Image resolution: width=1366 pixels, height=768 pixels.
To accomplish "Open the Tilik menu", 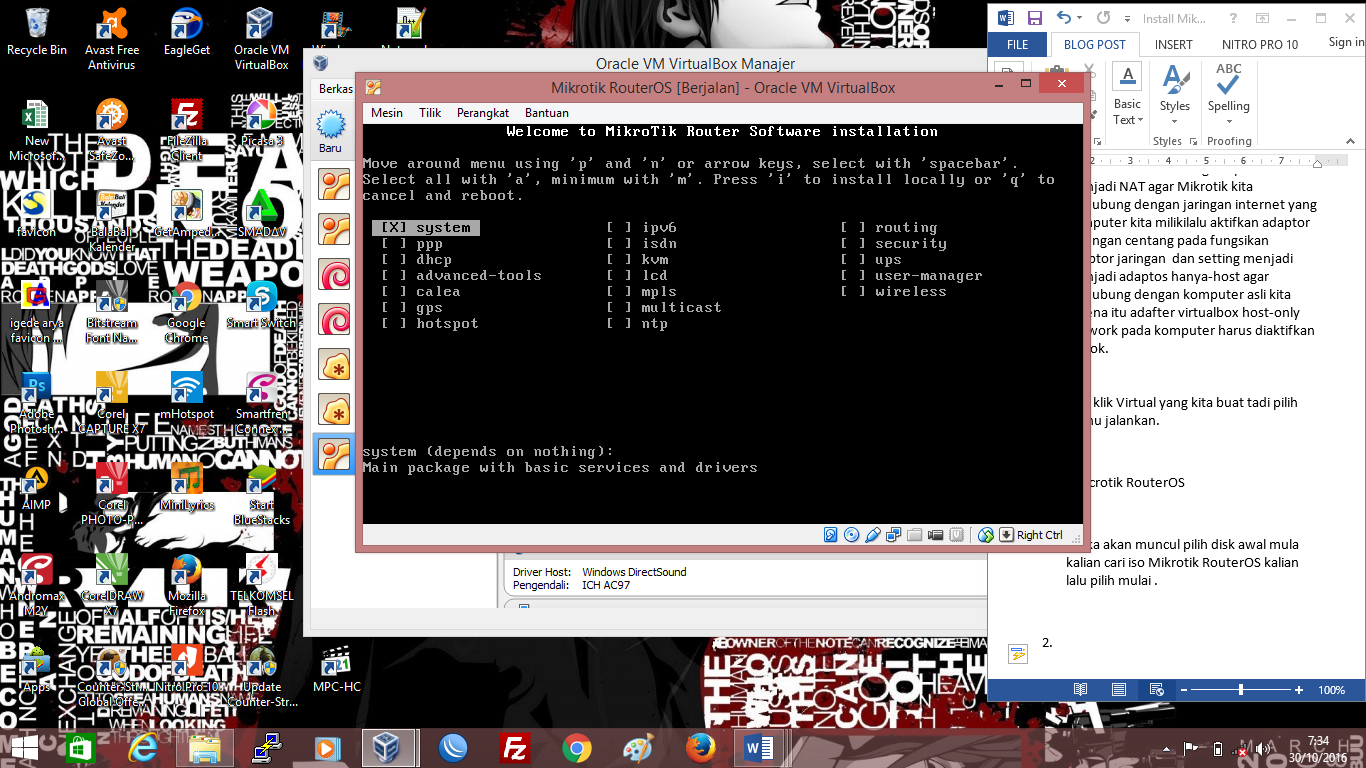I will coord(430,113).
